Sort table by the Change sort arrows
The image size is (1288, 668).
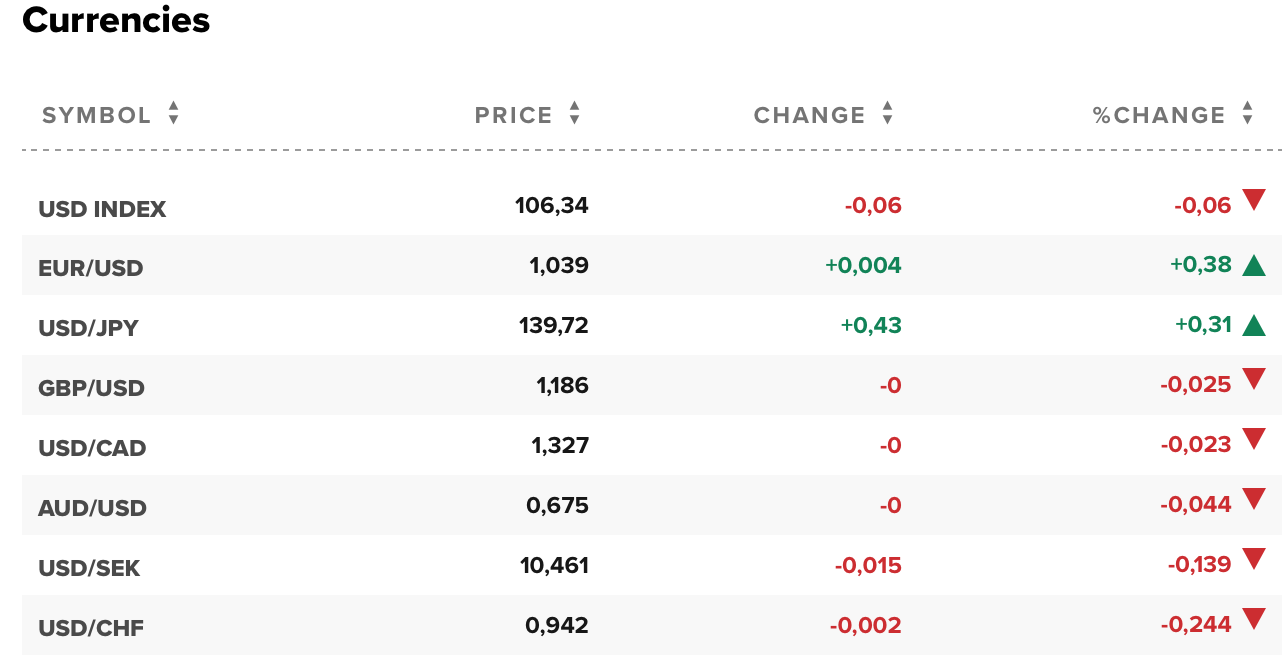pyautogui.click(x=887, y=113)
